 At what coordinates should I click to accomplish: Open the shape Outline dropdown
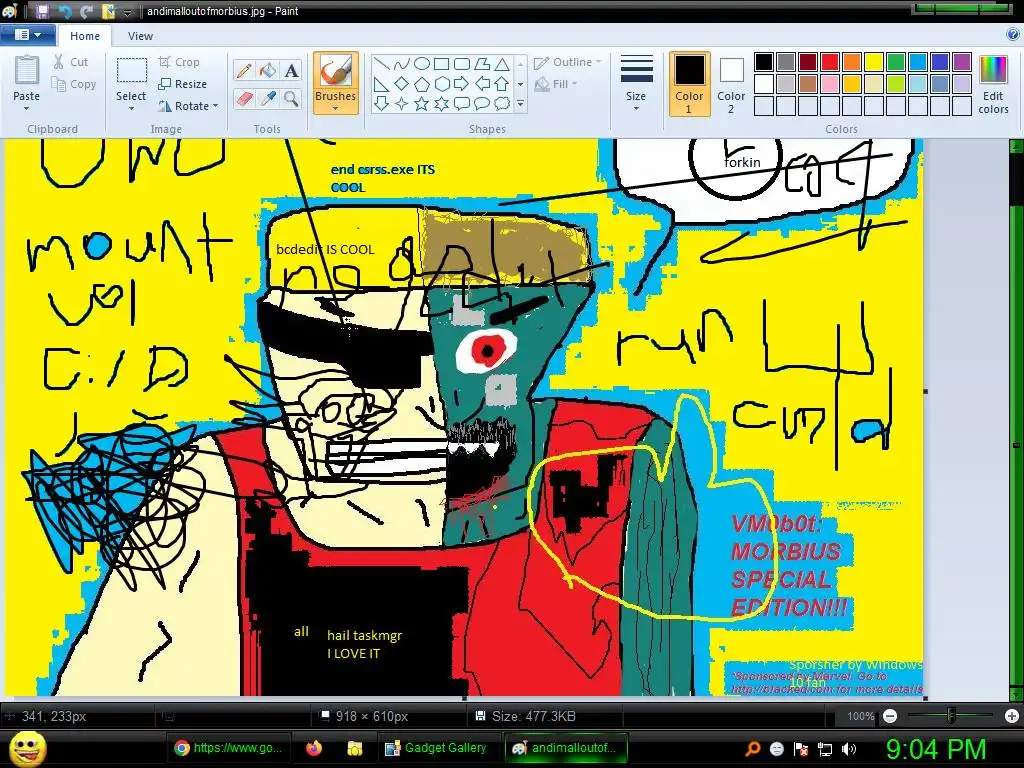tap(568, 62)
